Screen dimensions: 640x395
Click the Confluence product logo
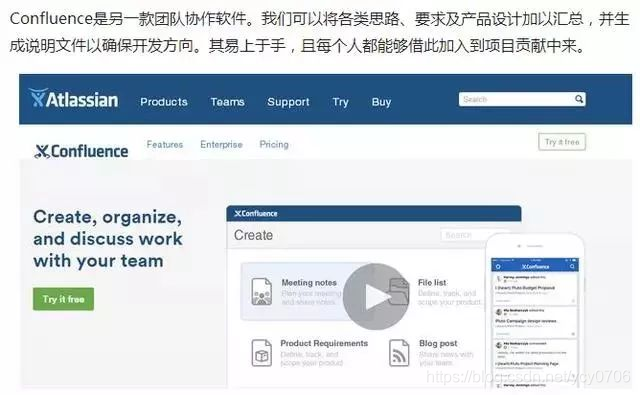click(81, 151)
